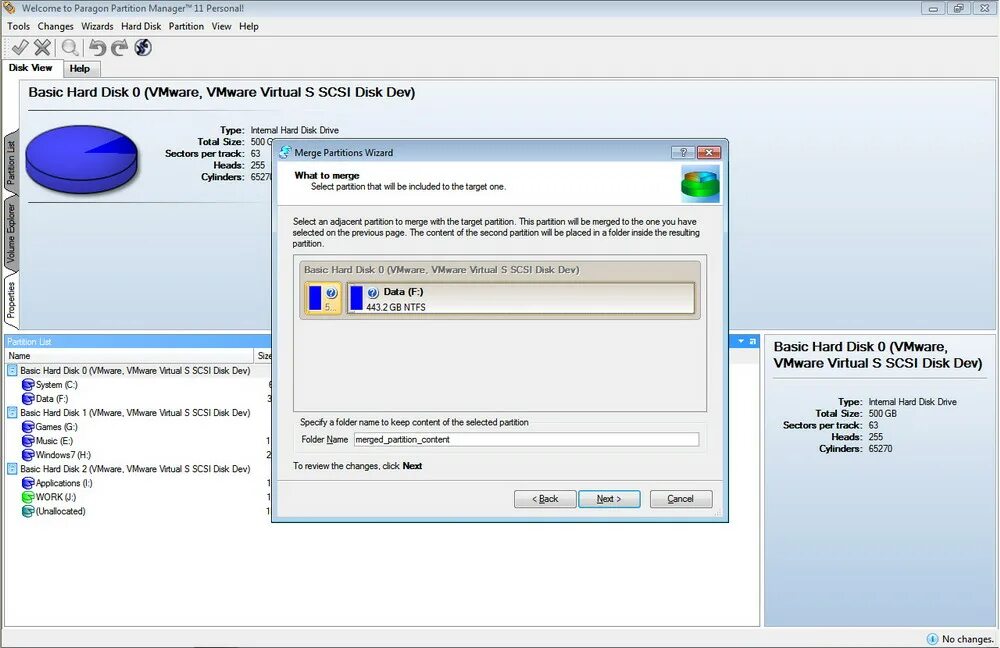
Task: Click the Data (F:) partition icon in list
Action: pyautogui.click(x=27, y=399)
